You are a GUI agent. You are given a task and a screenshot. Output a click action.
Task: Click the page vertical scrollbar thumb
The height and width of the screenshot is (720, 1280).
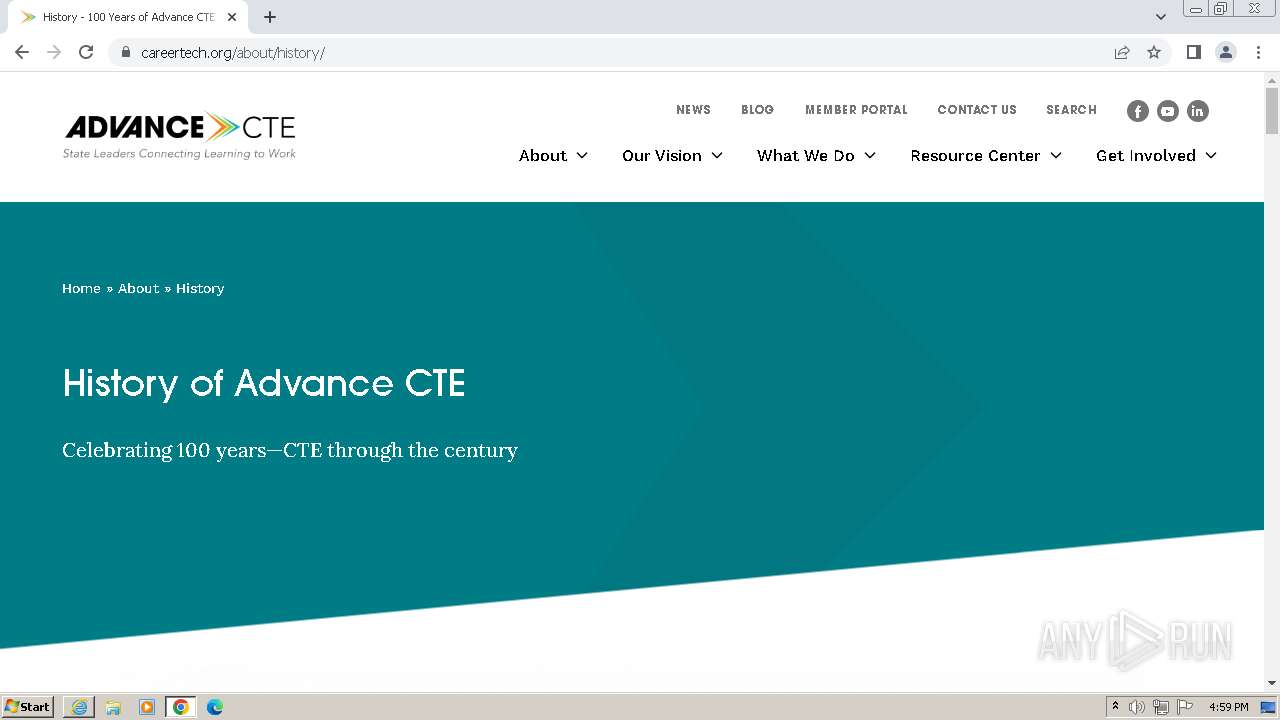[1272, 110]
